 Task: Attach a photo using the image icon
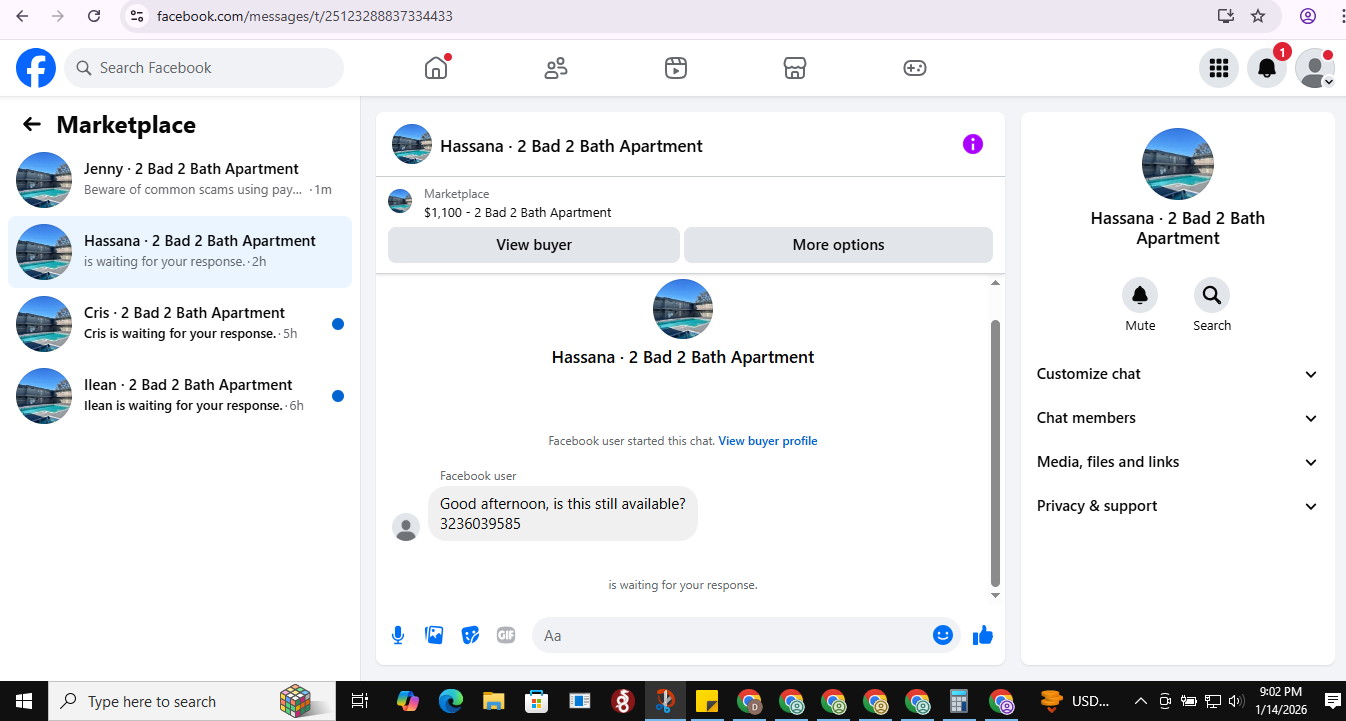coord(434,635)
